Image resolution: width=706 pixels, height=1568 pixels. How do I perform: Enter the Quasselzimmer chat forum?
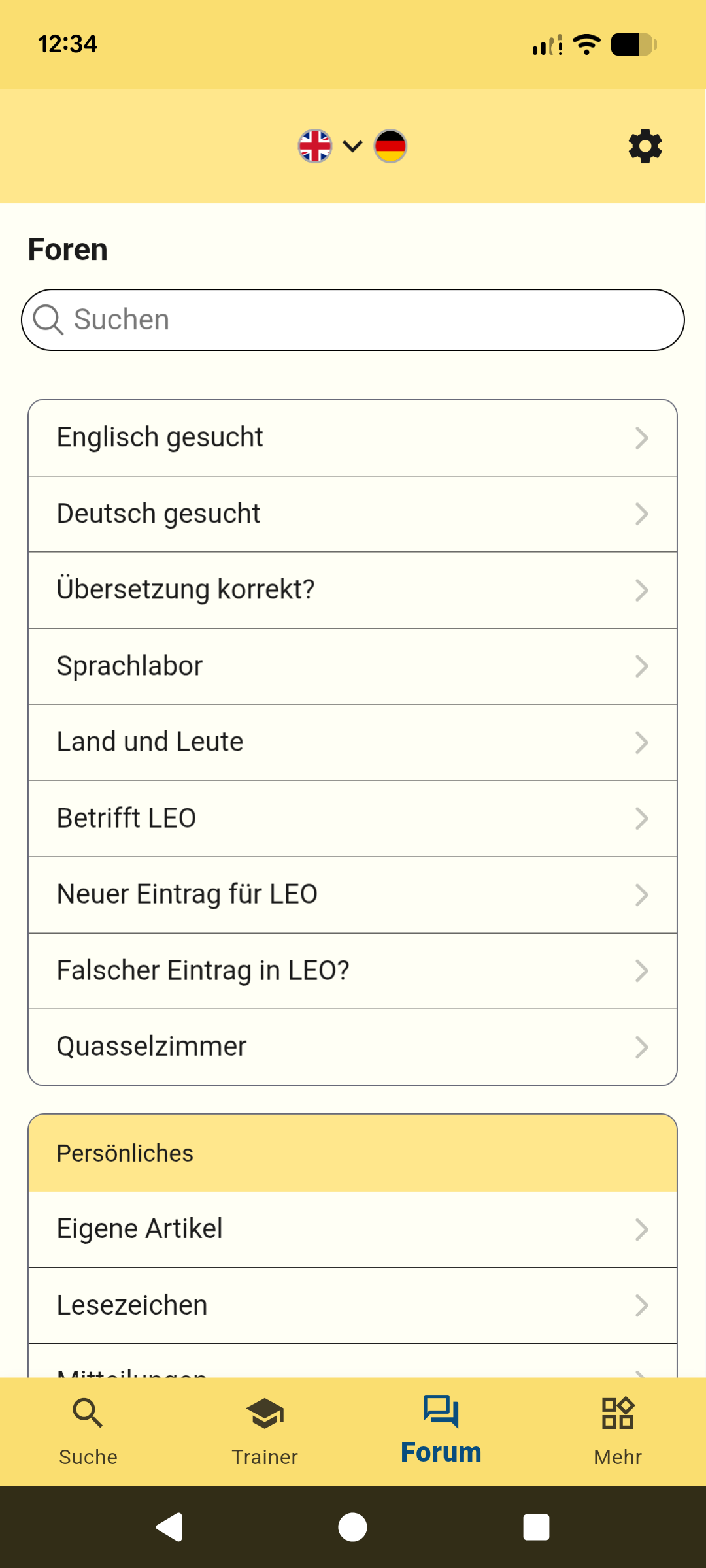[352, 1047]
